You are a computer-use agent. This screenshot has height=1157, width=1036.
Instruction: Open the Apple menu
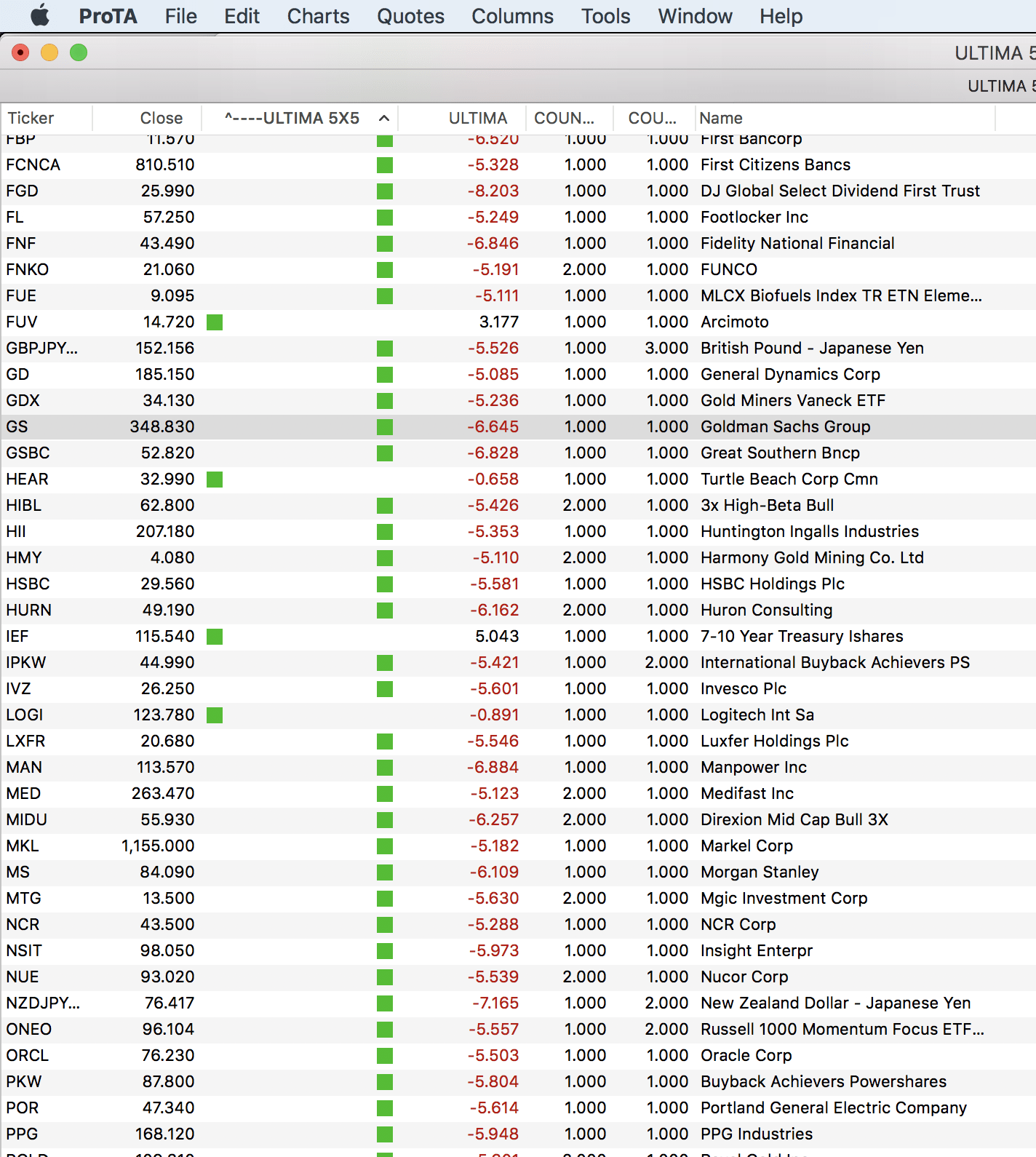pos(40,15)
